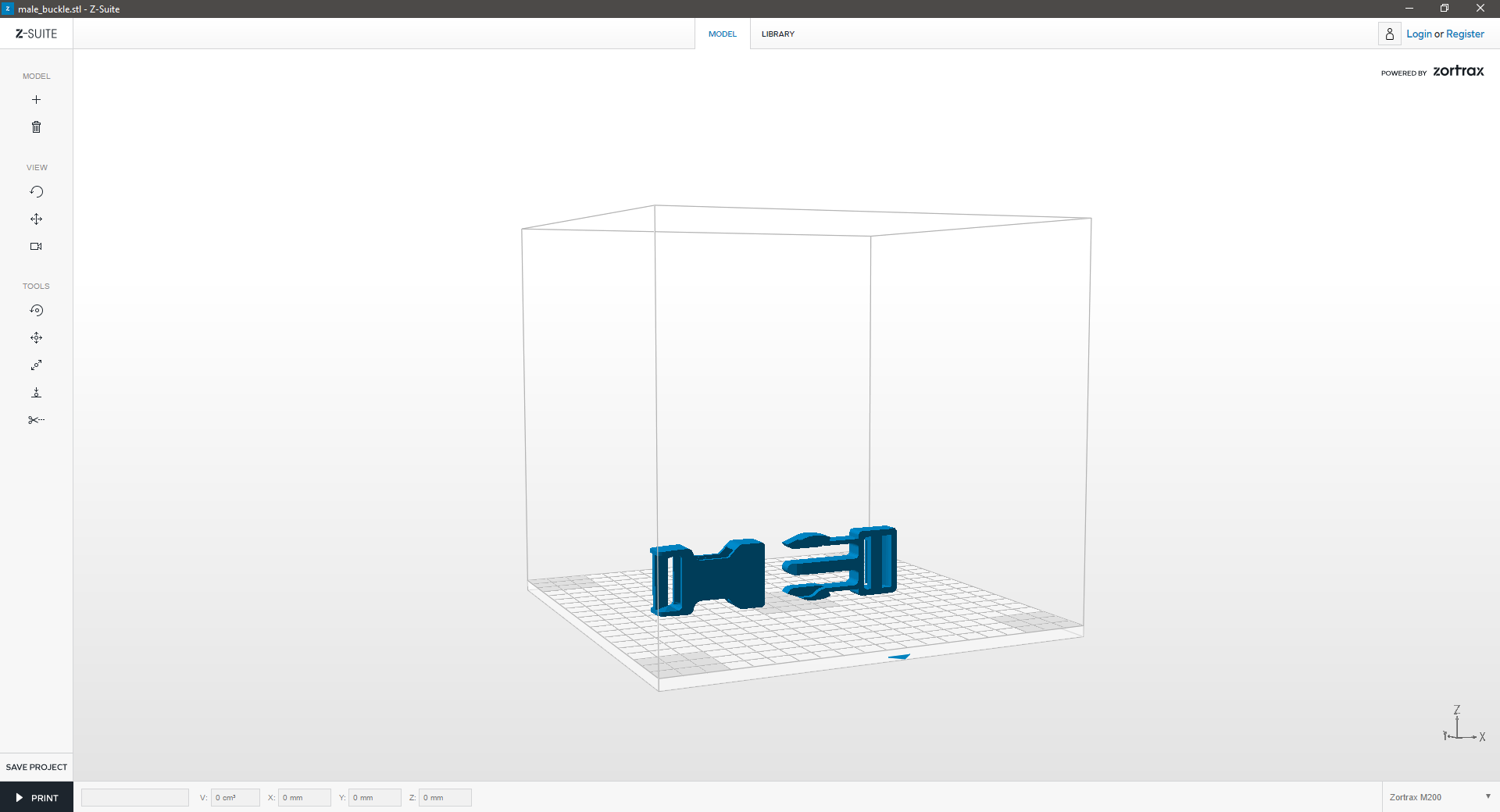Select the rotate model tool

tap(36, 311)
